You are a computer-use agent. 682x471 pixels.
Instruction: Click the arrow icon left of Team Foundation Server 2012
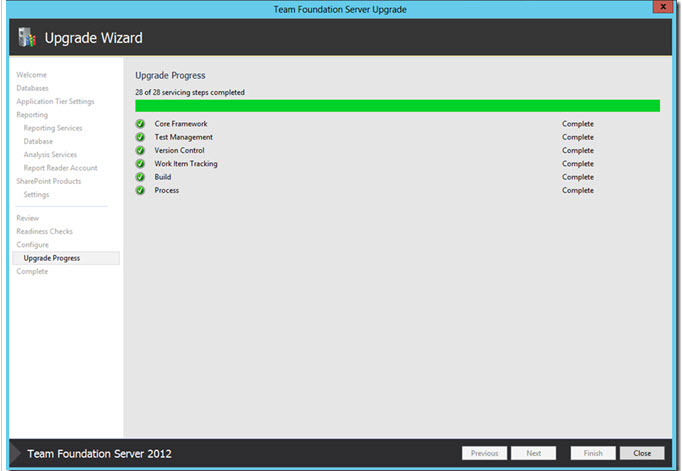16,454
